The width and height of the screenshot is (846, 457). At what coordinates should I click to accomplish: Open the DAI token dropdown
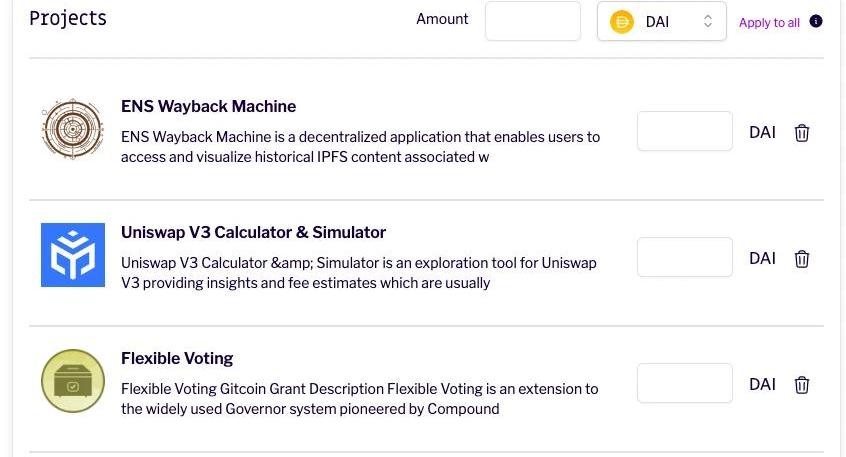point(661,21)
